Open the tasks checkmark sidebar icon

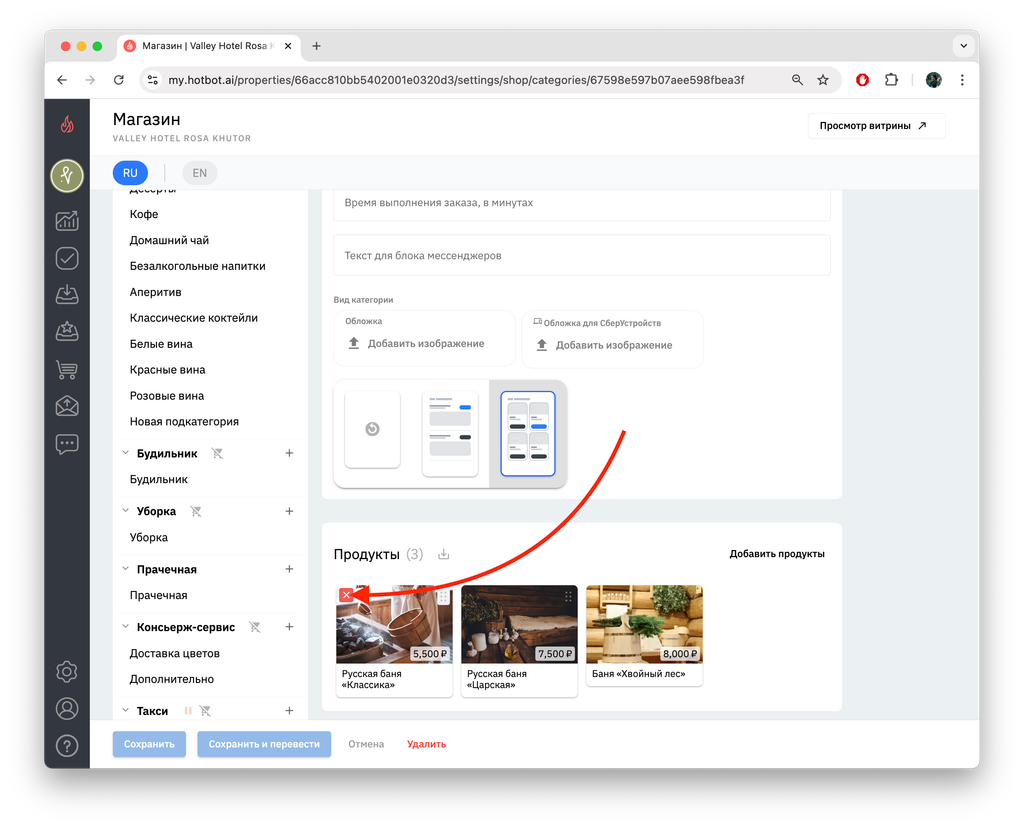click(x=67, y=258)
